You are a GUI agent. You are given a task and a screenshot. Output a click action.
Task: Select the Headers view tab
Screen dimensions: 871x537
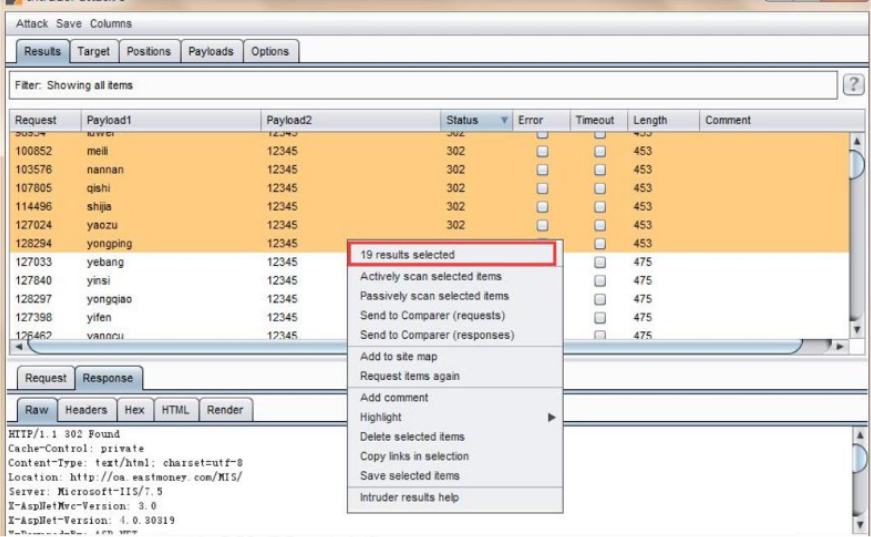click(86, 410)
